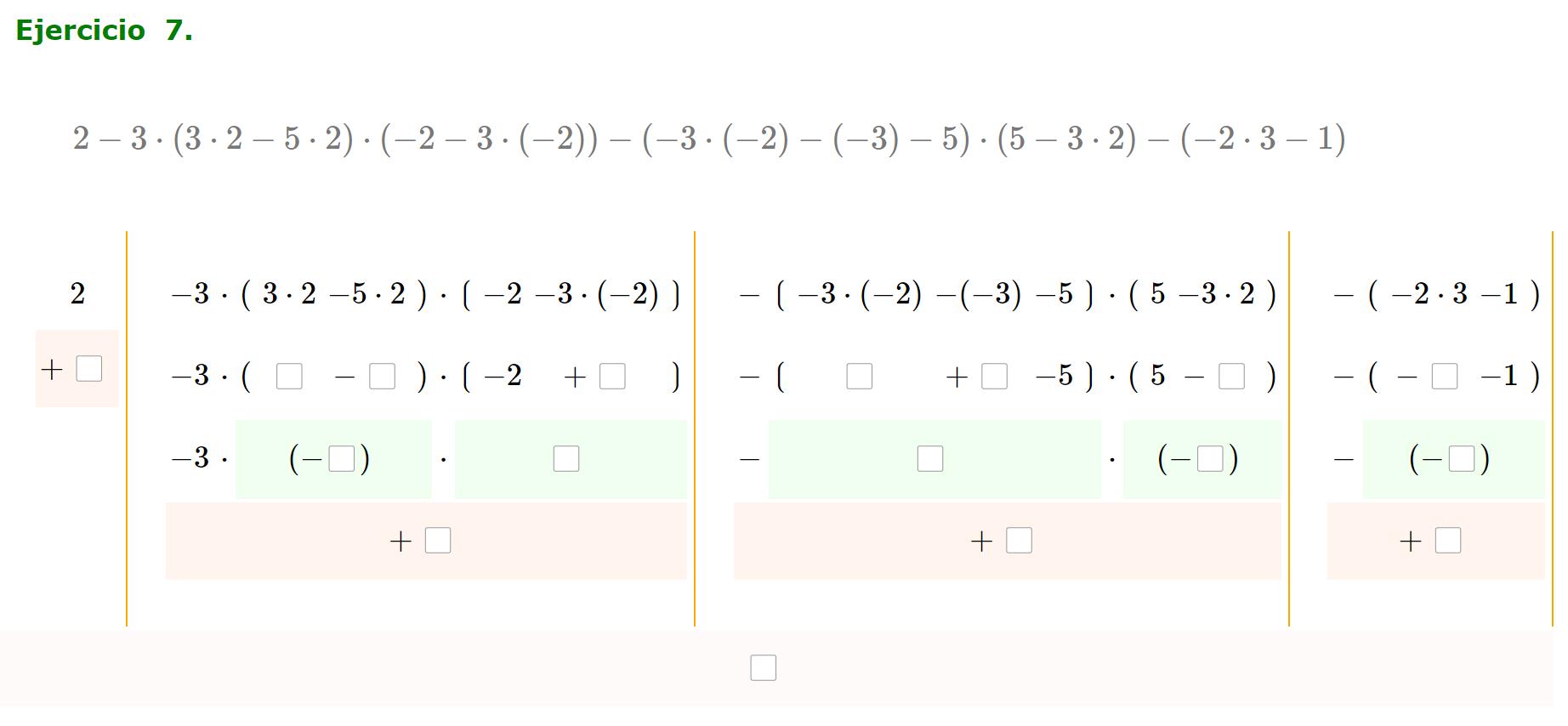
Task: Click the final answer box at bottom
Action: (763, 668)
